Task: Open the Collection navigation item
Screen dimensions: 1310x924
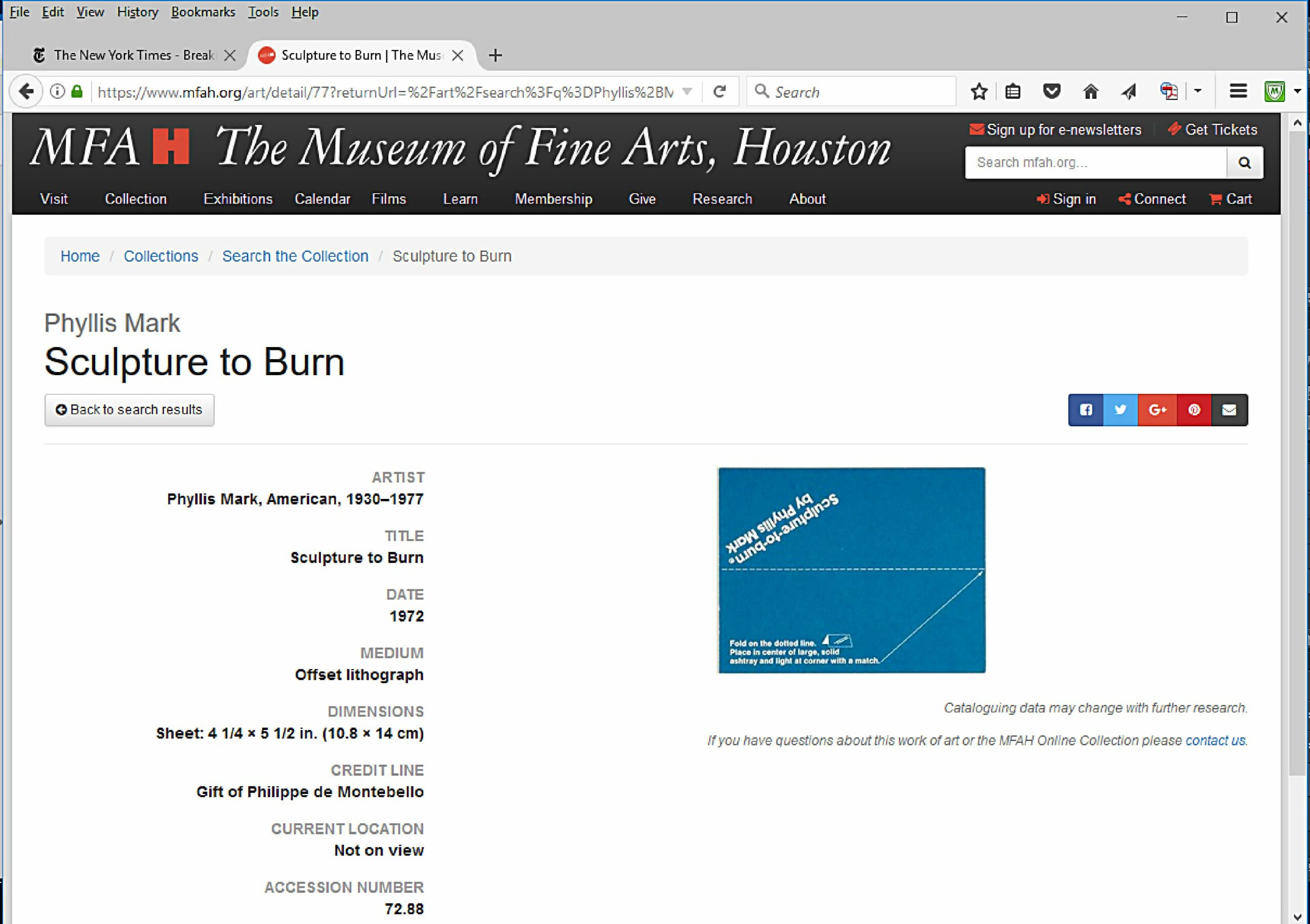Action: tap(136, 199)
